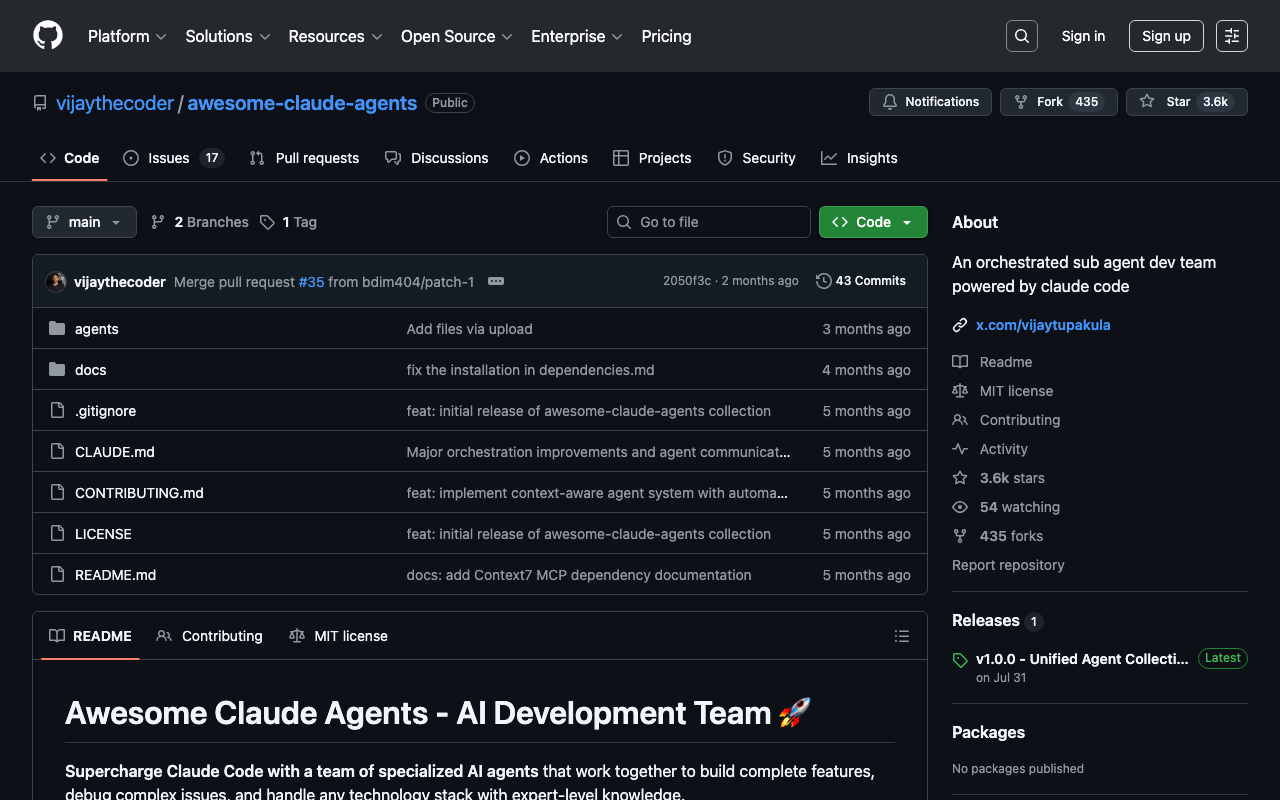Click the Sign up button

pyautogui.click(x=1165, y=36)
